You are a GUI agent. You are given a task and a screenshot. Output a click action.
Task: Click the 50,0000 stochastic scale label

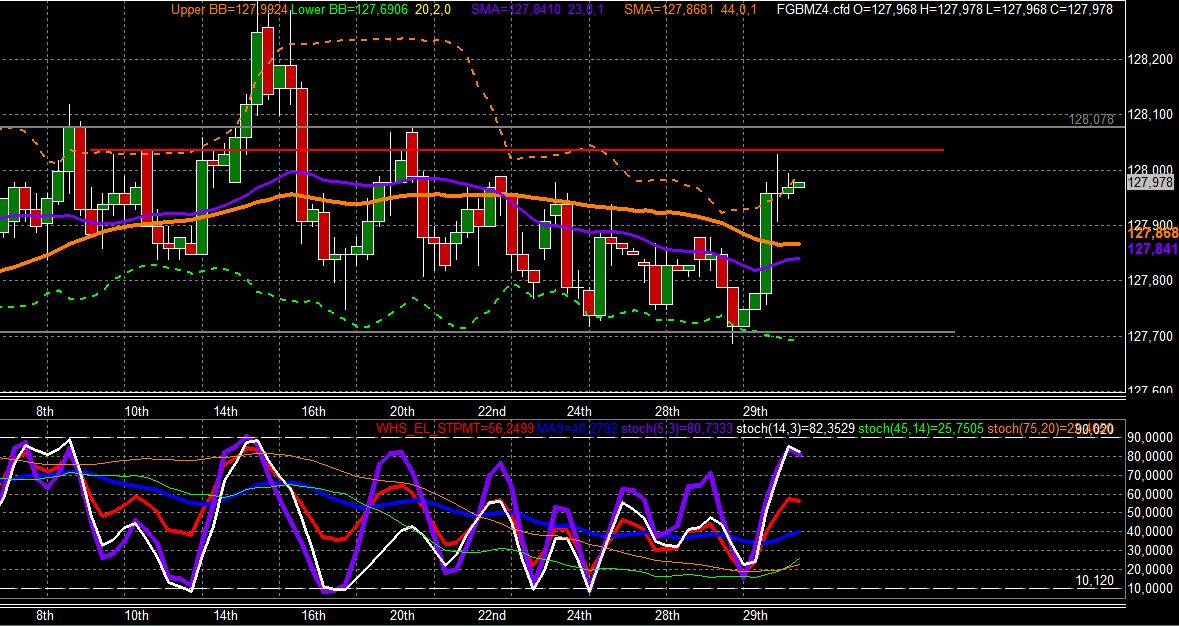click(1151, 513)
